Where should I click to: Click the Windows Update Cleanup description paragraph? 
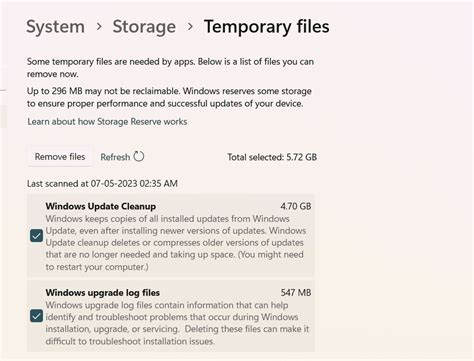point(176,243)
